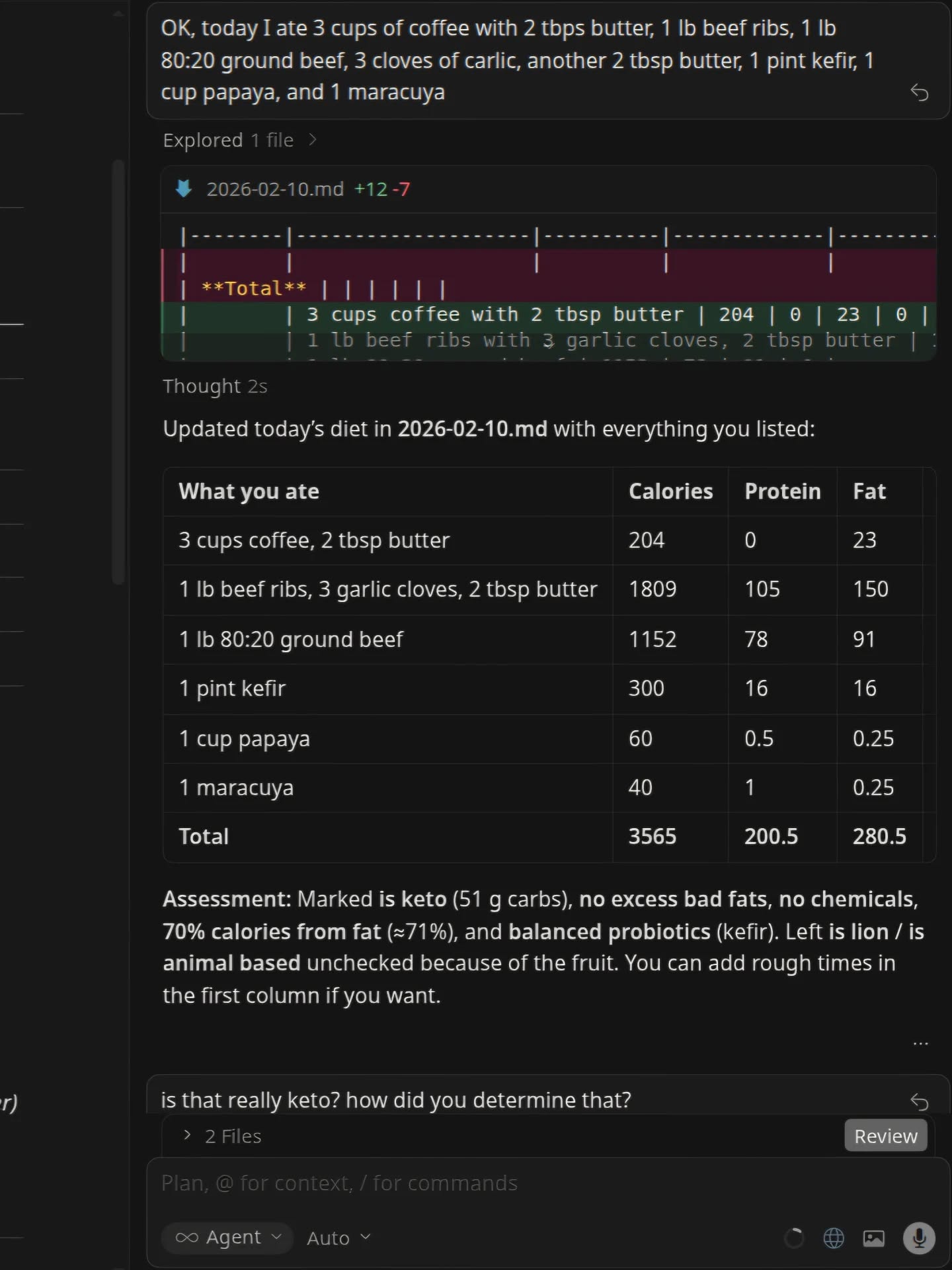Open the Agent mode dropdown
The width and height of the screenshot is (952, 1270).
228,1238
